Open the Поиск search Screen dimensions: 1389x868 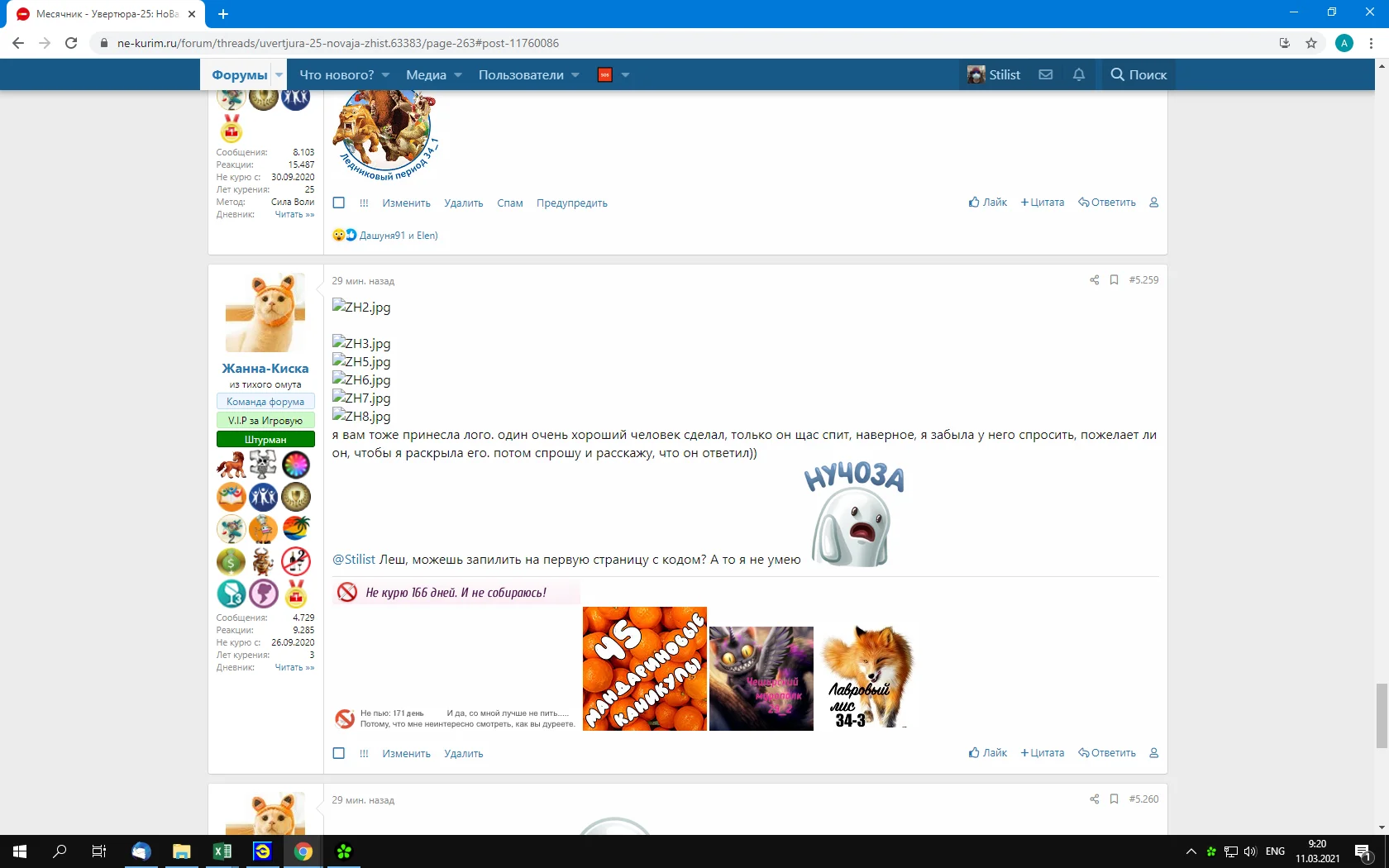[1138, 74]
